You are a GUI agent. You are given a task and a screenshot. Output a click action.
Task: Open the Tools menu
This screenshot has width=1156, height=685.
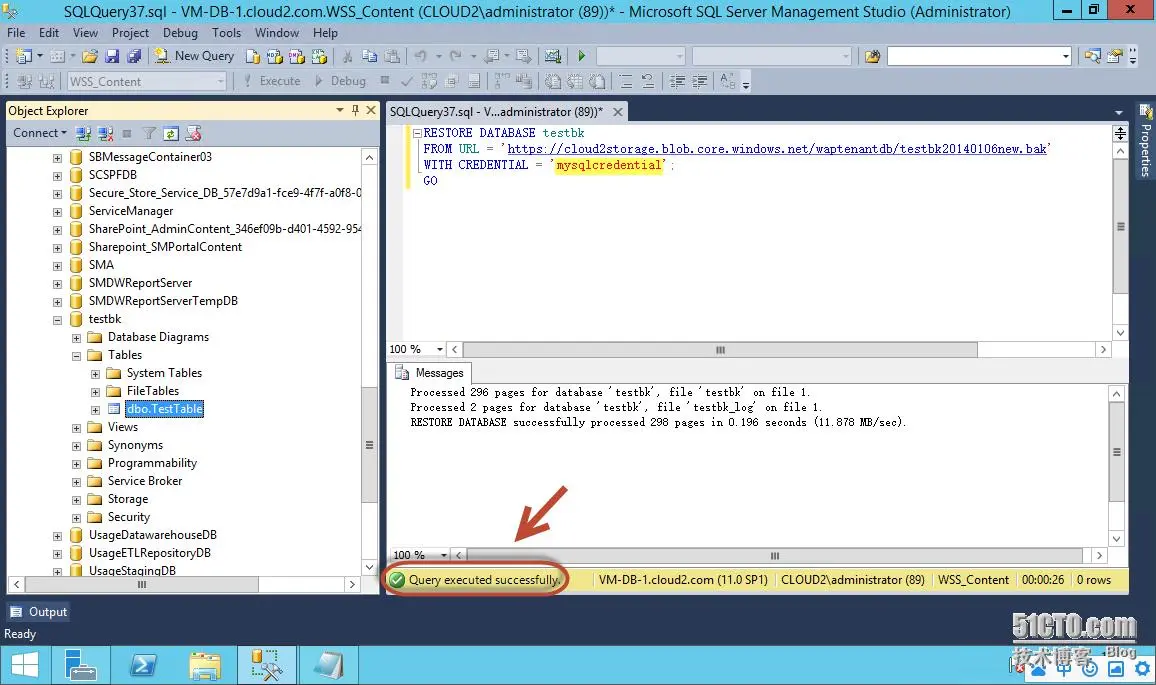point(226,32)
